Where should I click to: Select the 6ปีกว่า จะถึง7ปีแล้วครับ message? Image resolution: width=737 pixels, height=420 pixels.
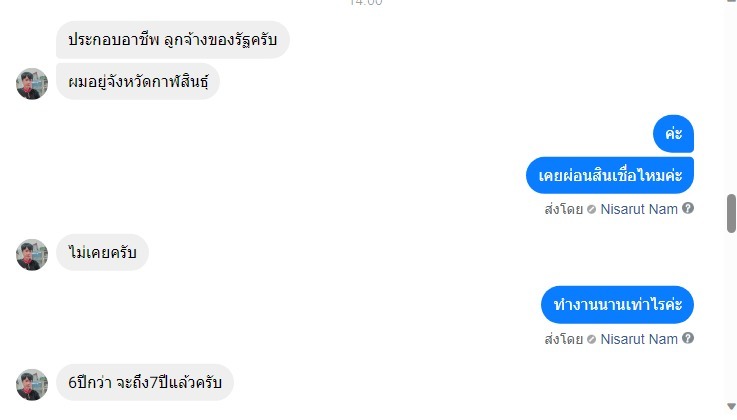pyautogui.click(x=144, y=383)
